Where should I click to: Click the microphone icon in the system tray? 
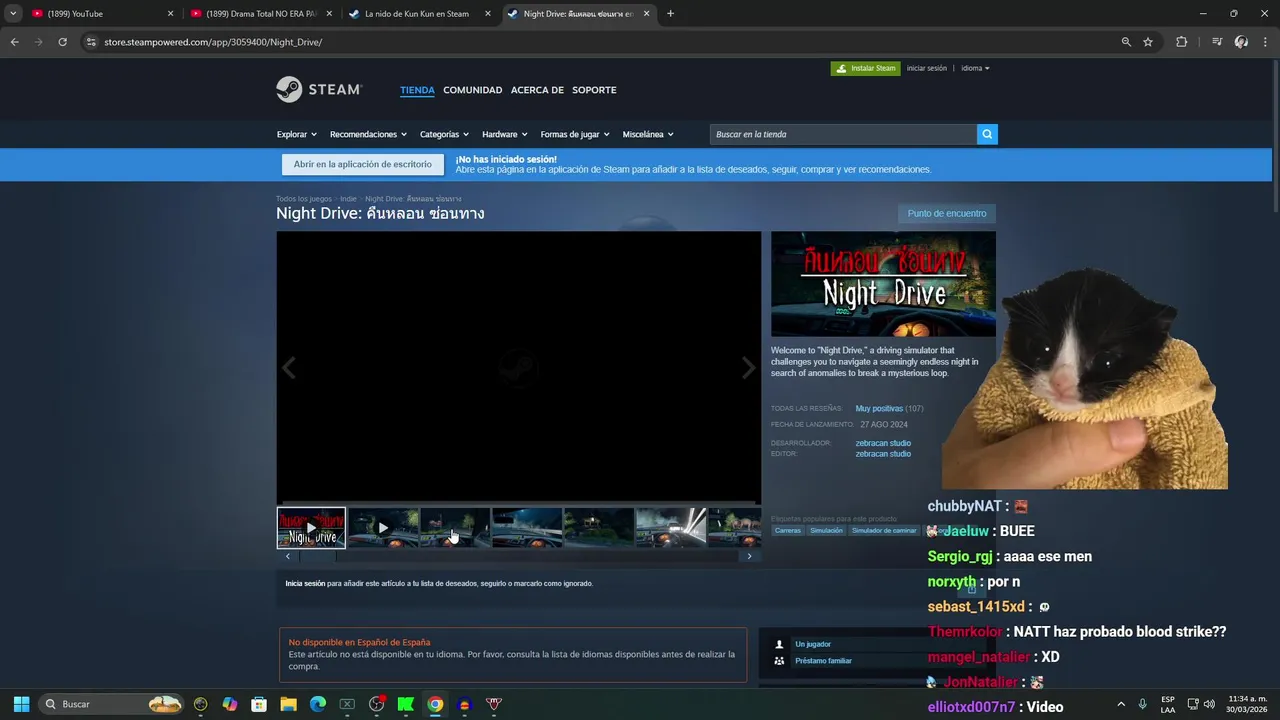point(1142,704)
